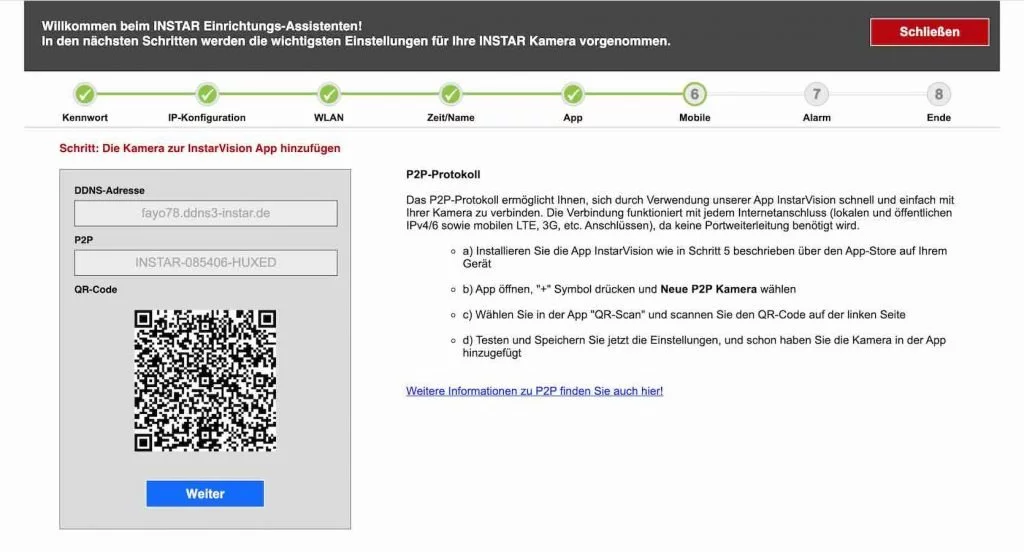Viewport: 1024px width, 552px height.
Task: Click the IP-Konfiguration step label
Action: click(207, 118)
